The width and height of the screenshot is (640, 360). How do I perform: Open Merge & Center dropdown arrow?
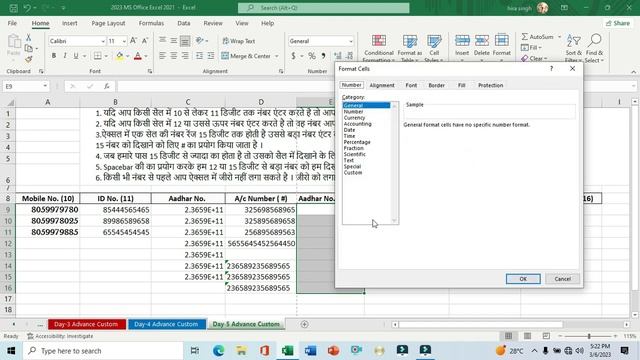(277, 56)
